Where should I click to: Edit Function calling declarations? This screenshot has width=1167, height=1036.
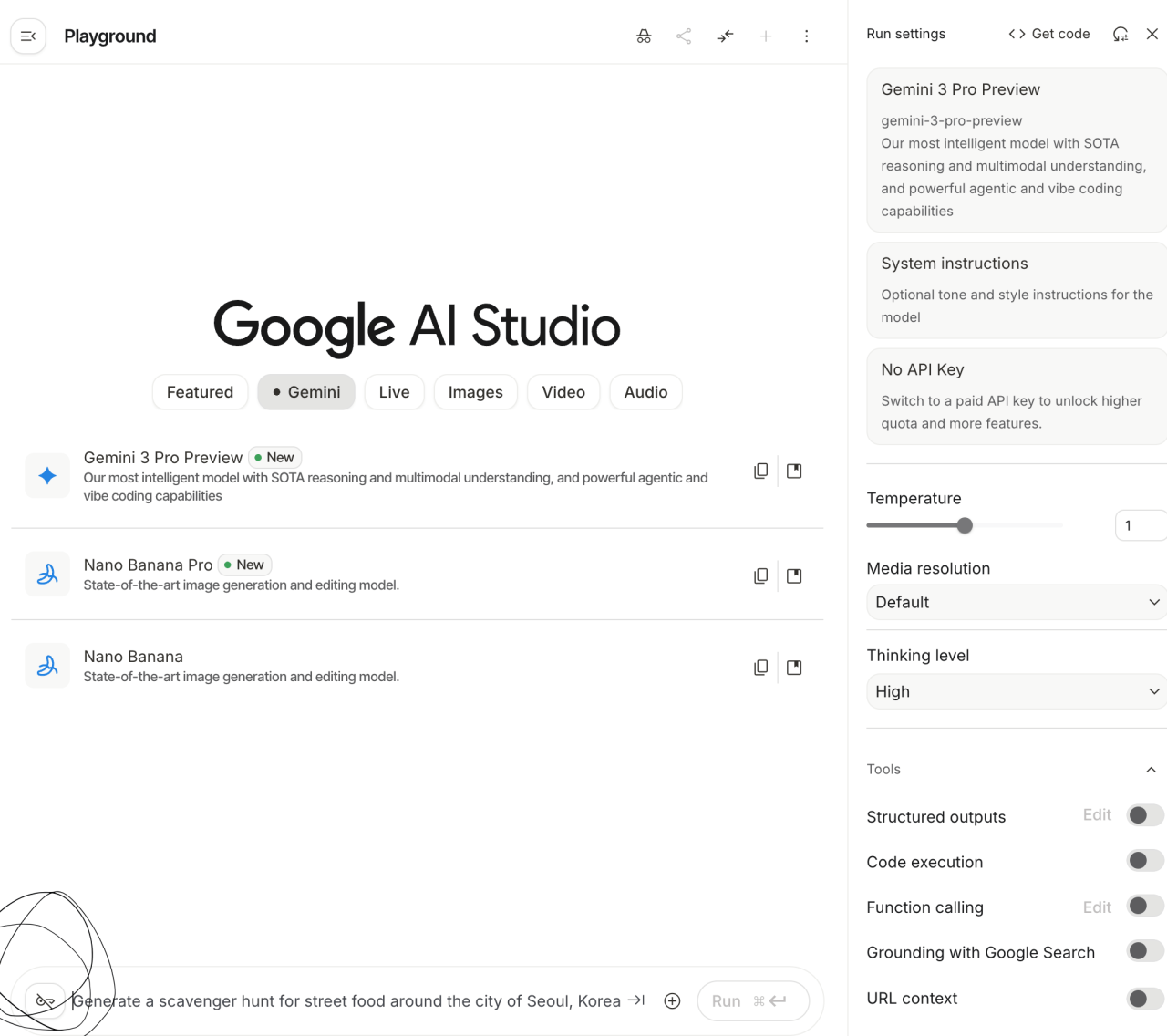pyautogui.click(x=1097, y=907)
